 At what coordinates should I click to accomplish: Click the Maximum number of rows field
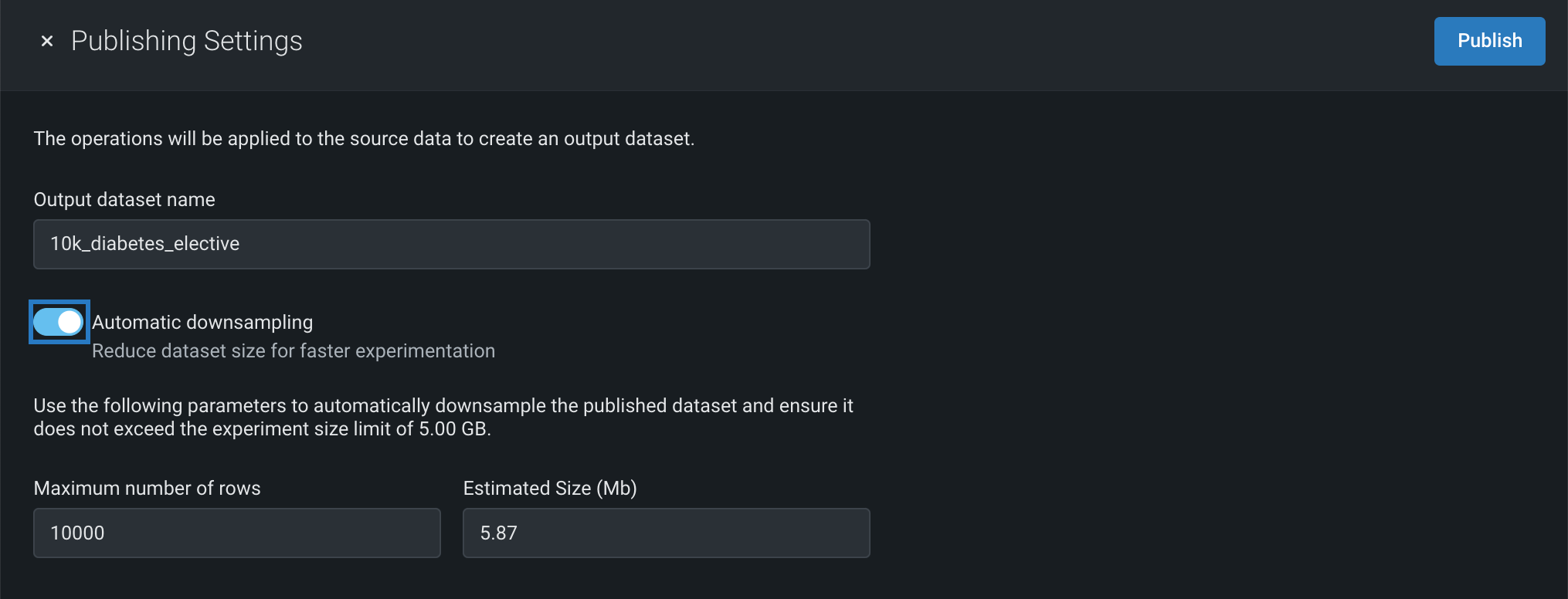click(236, 533)
